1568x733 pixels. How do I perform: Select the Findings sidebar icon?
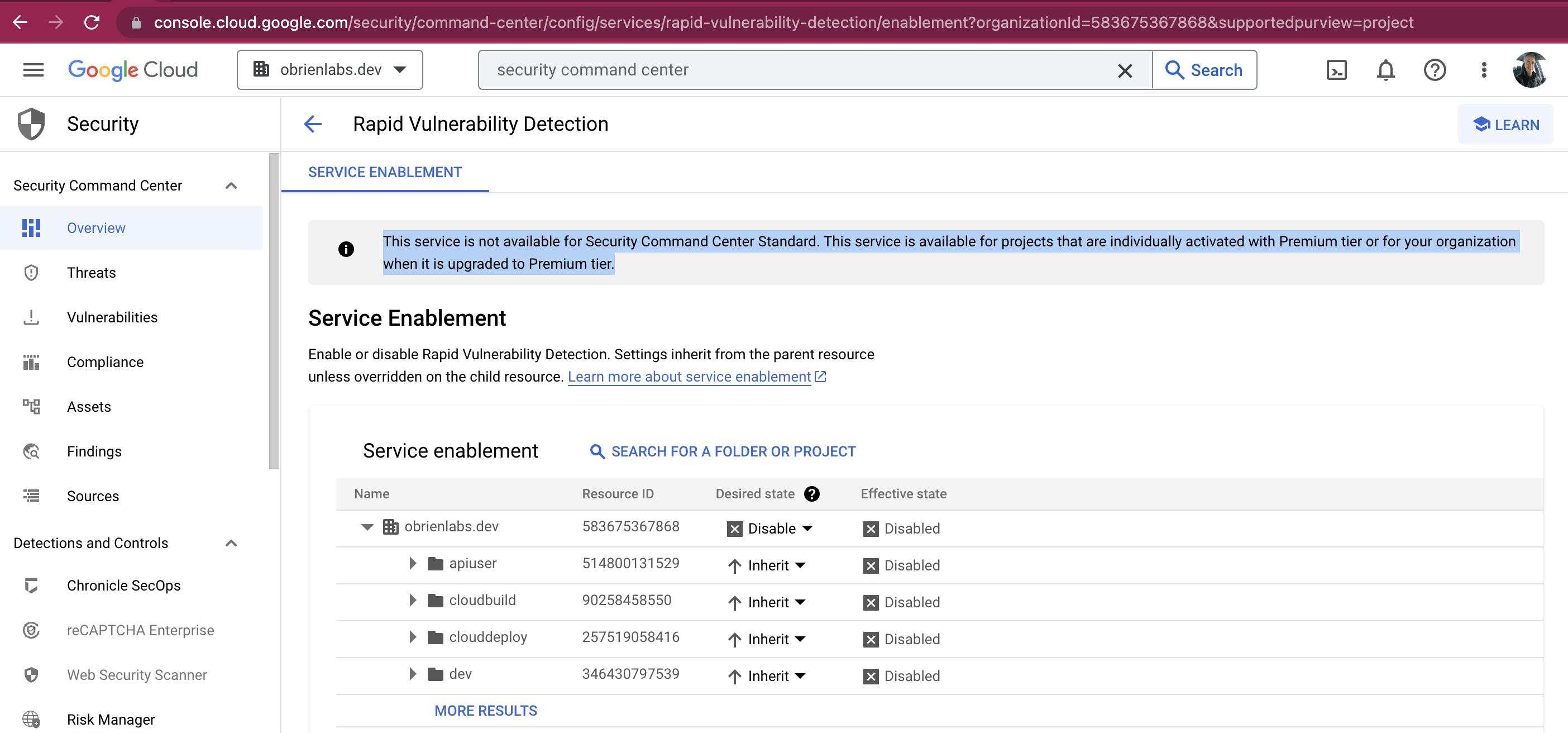[x=31, y=451]
